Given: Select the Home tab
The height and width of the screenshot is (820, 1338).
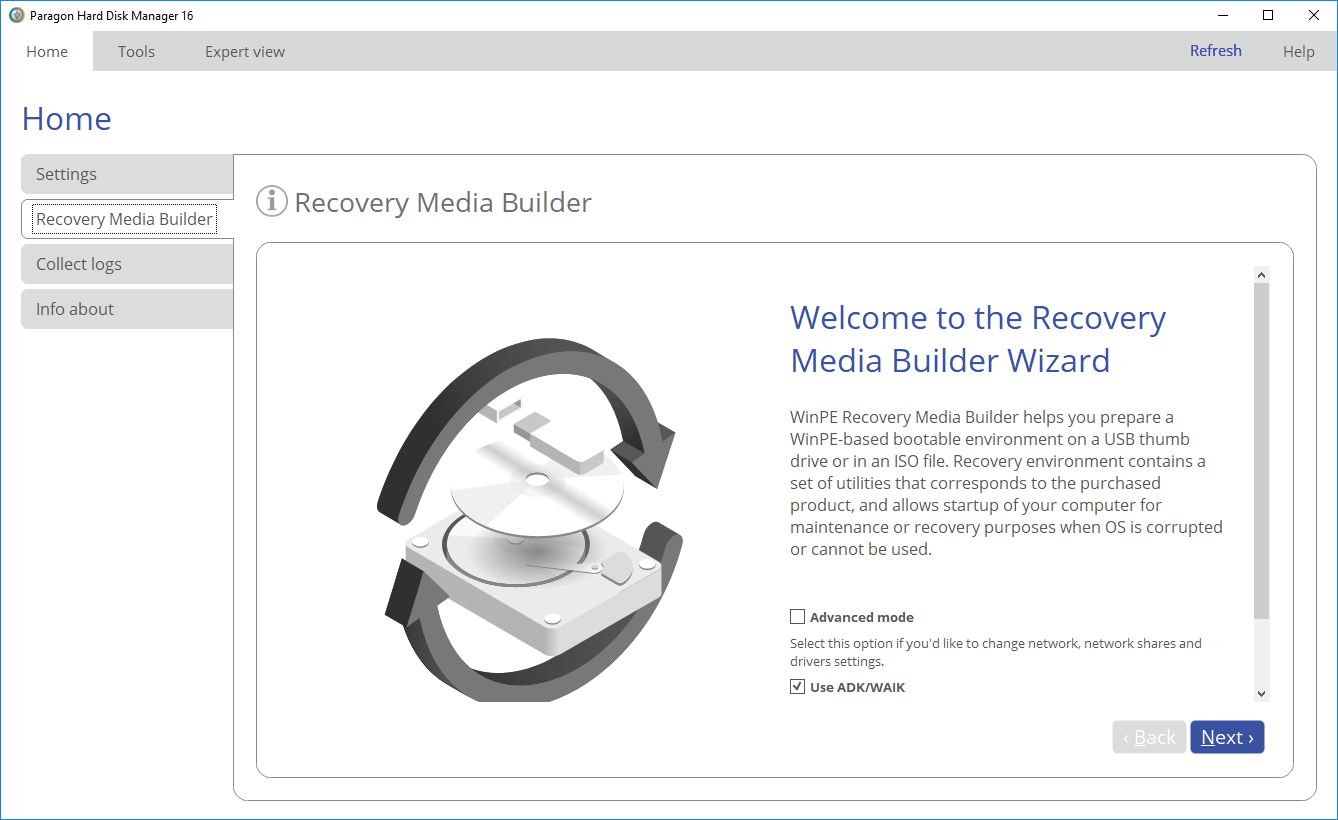Looking at the screenshot, I should [x=47, y=52].
